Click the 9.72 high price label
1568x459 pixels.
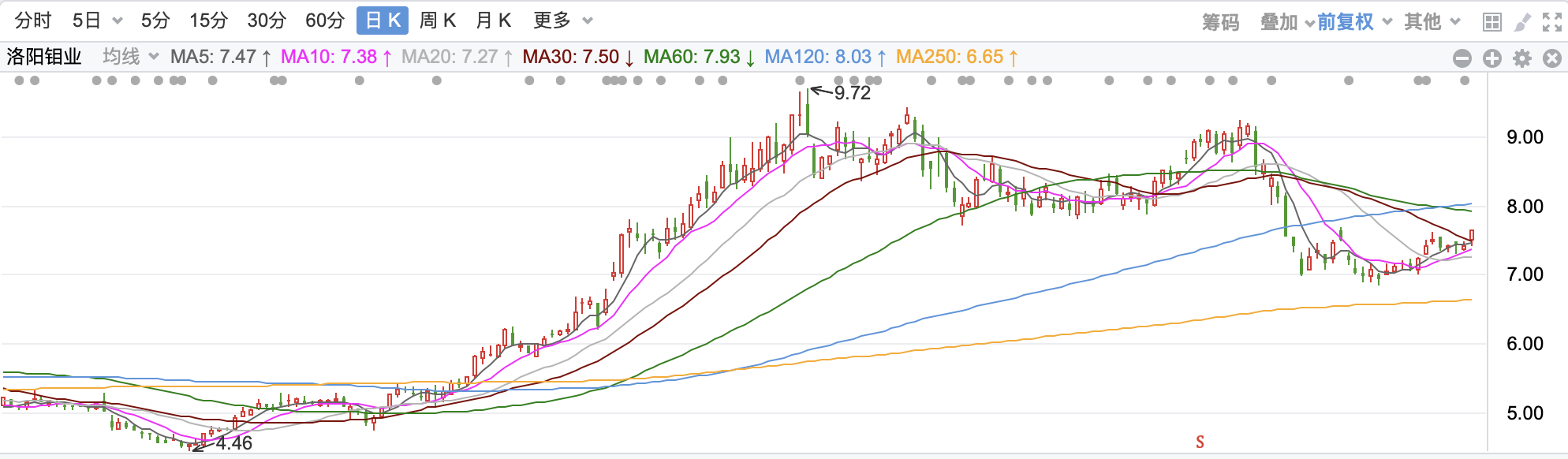(853, 93)
